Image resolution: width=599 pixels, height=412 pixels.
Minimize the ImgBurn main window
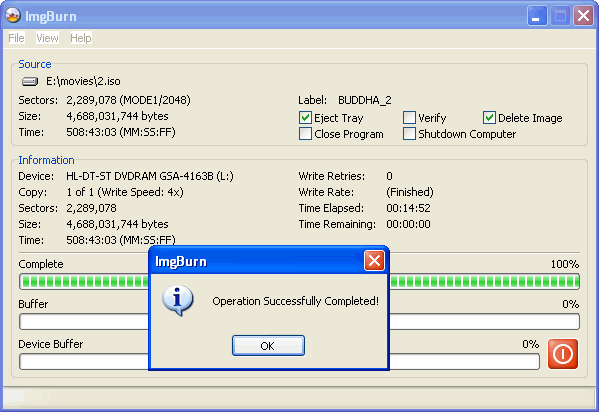pyautogui.click(x=537, y=16)
